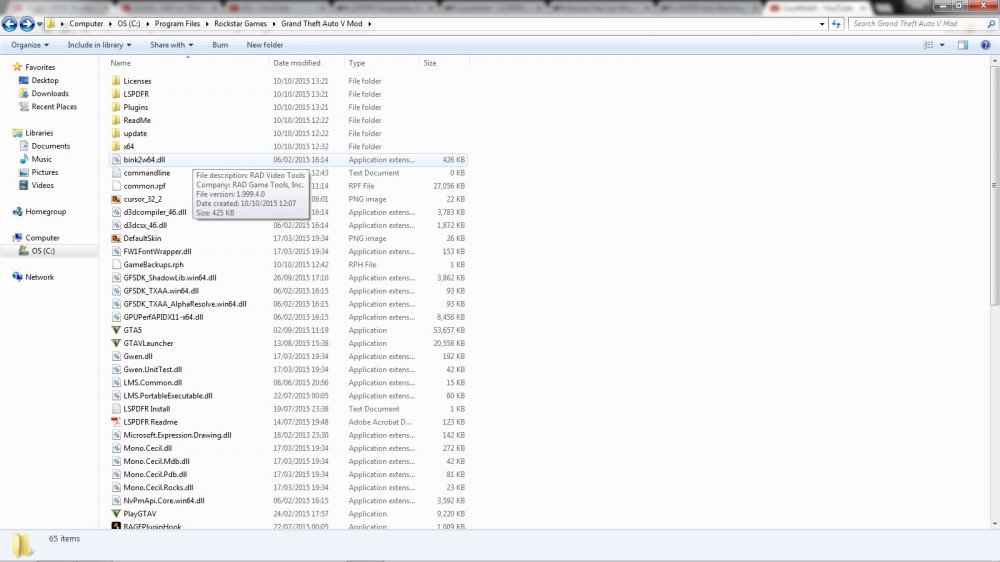Open Documents library
Image resolution: width=1000 pixels, height=562 pixels.
tap(44, 146)
